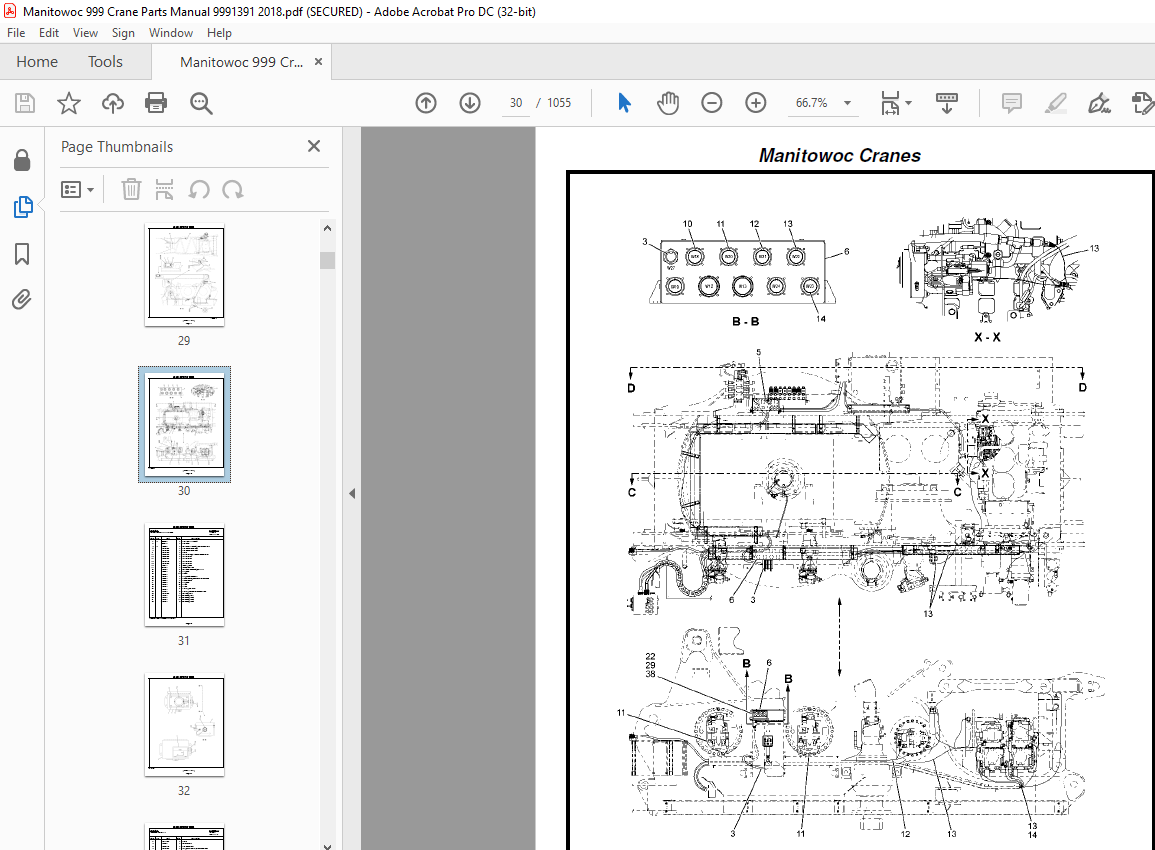Open fit page options dropdown arrow
Screen dimensions: 1155x850
pos(909,103)
